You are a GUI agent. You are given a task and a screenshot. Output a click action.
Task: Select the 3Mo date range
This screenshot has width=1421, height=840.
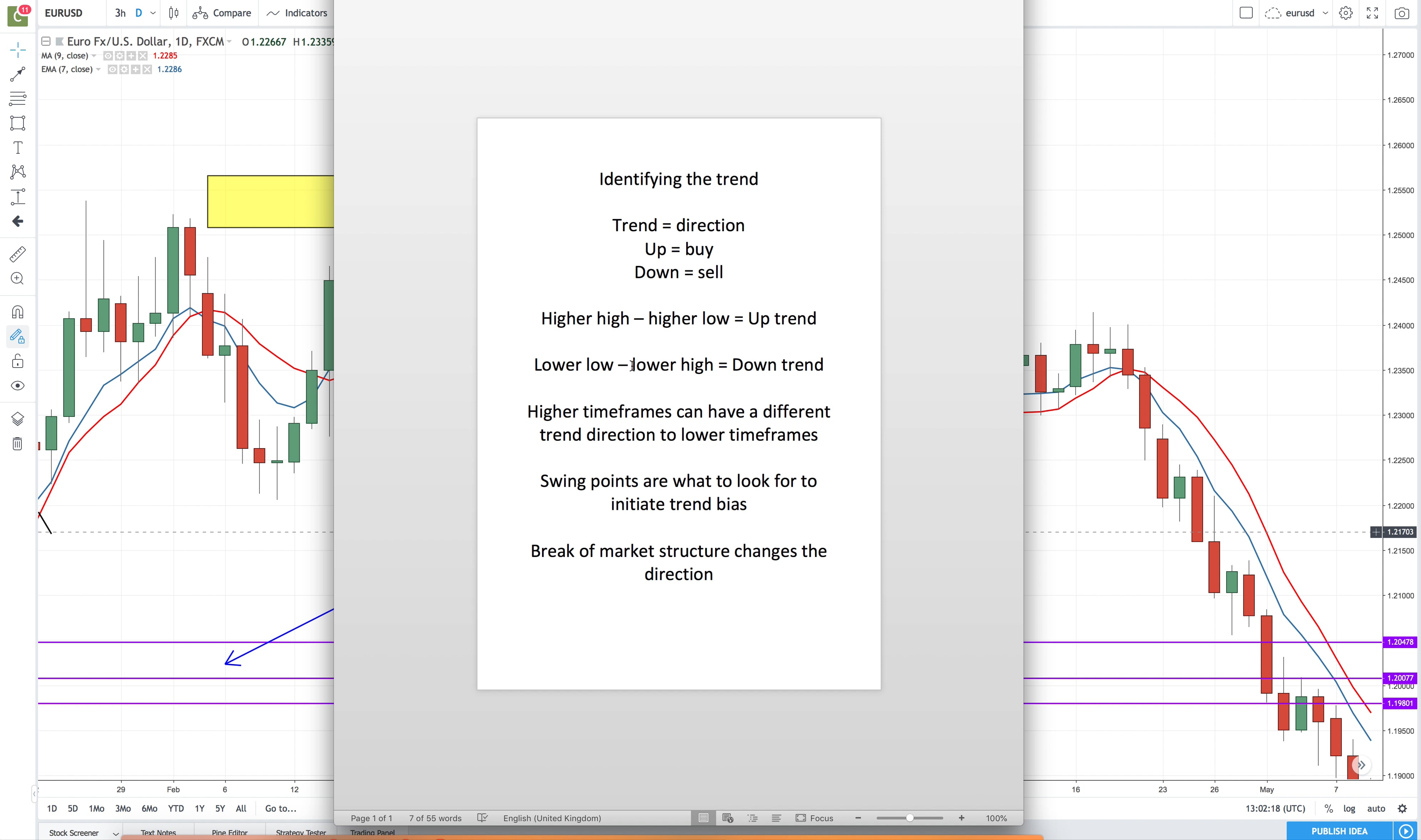123,808
